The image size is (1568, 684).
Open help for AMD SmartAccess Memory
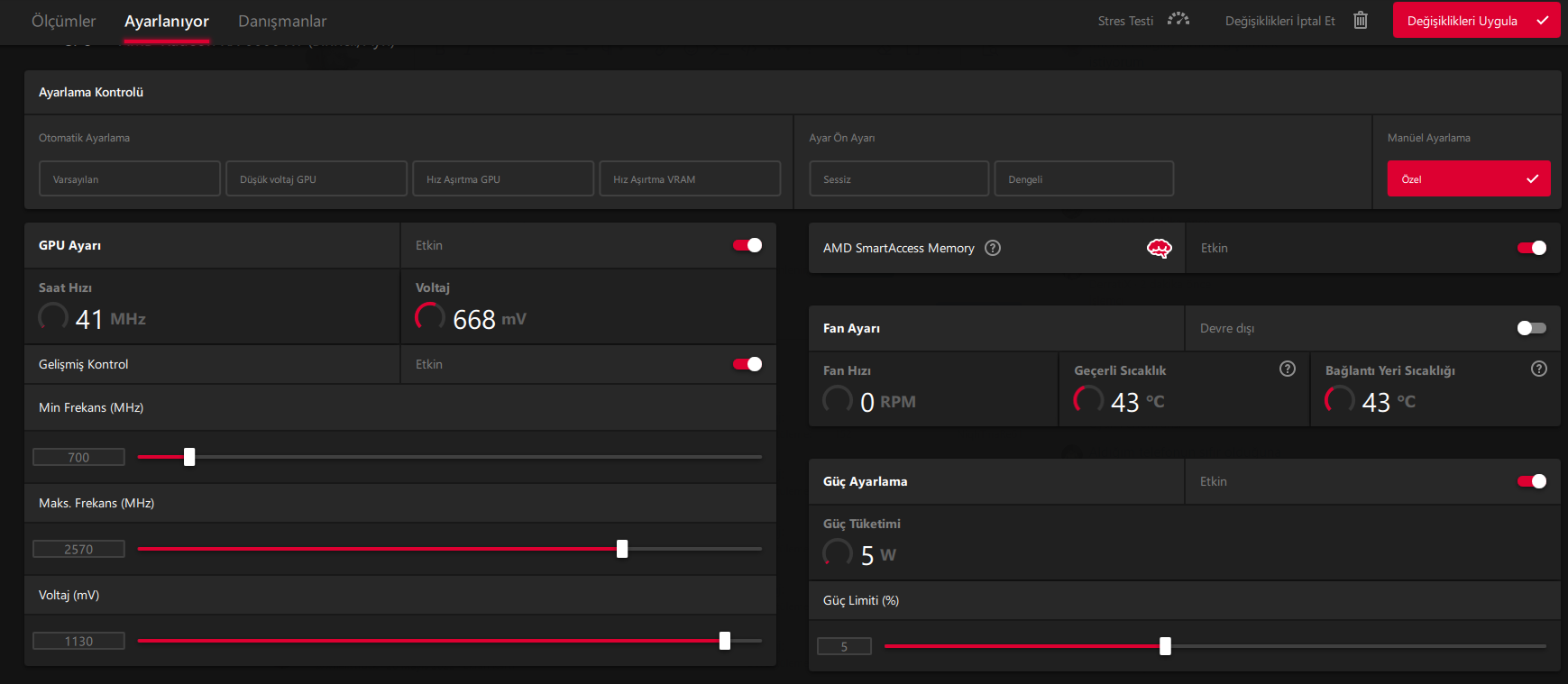click(993, 248)
